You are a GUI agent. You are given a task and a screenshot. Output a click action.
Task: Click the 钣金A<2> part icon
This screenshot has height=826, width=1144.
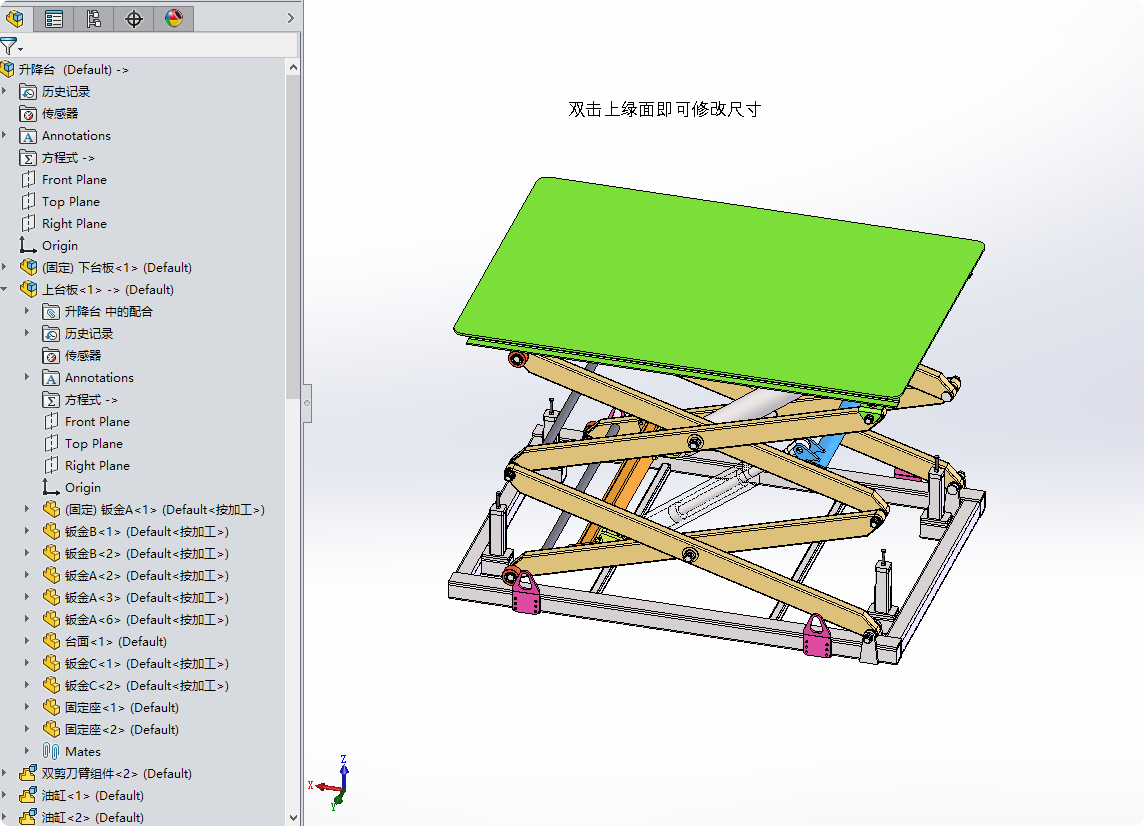click(51, 575)
